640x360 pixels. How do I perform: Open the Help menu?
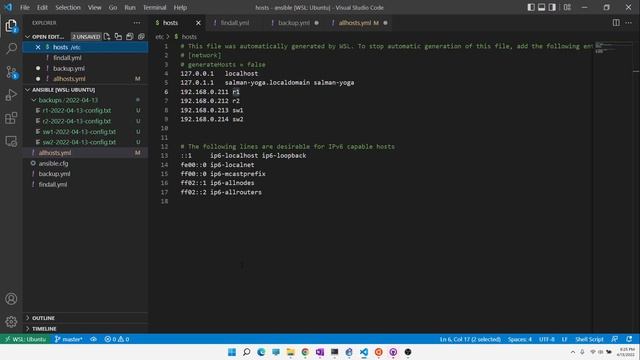[180, 7]
